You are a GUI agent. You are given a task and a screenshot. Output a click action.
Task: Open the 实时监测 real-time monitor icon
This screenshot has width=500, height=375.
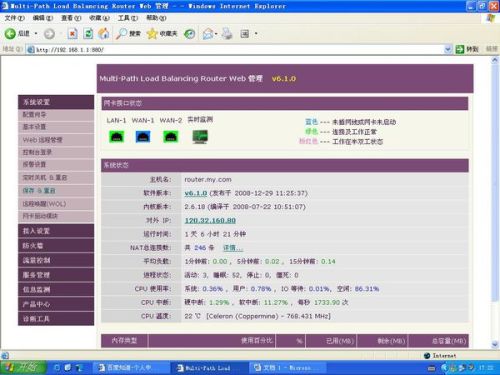click(x=200, y=137)
